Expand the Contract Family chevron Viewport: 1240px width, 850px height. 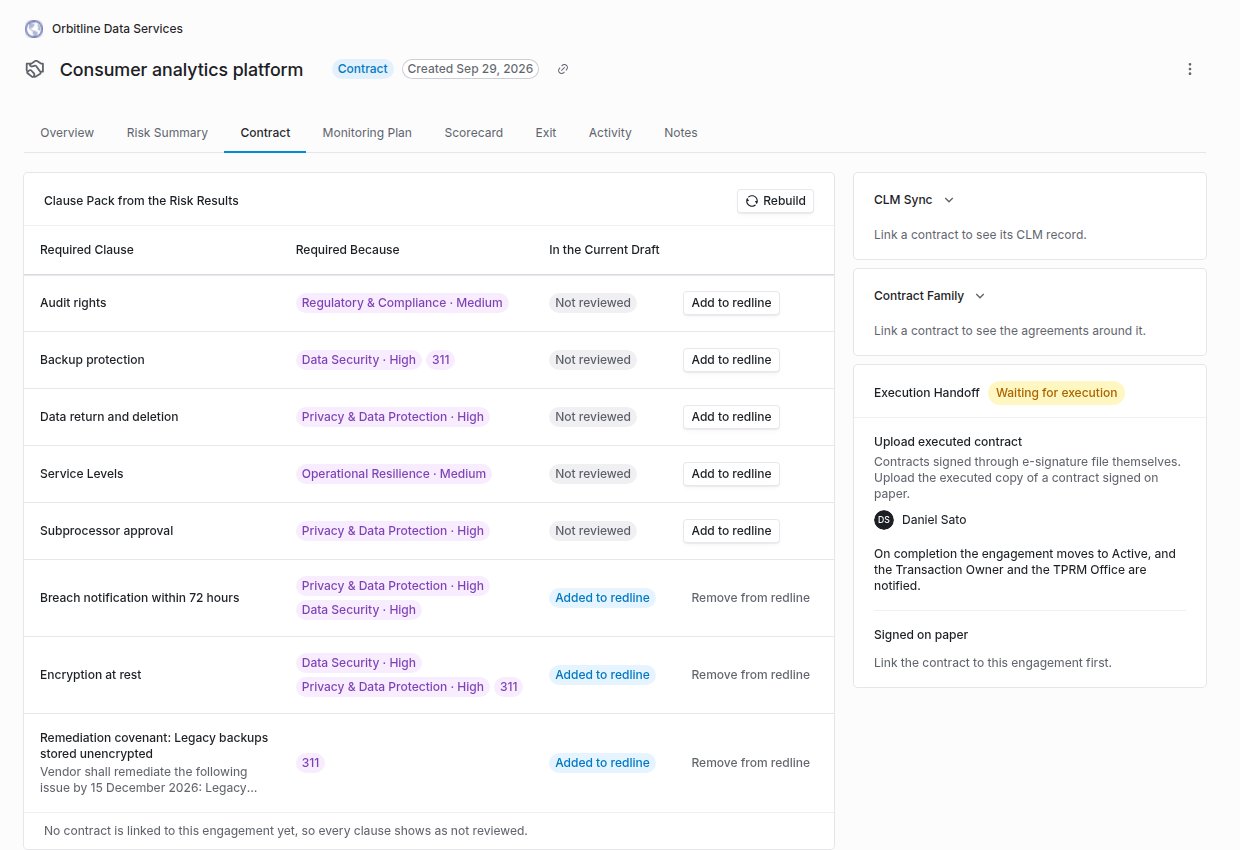pos(980,296)
